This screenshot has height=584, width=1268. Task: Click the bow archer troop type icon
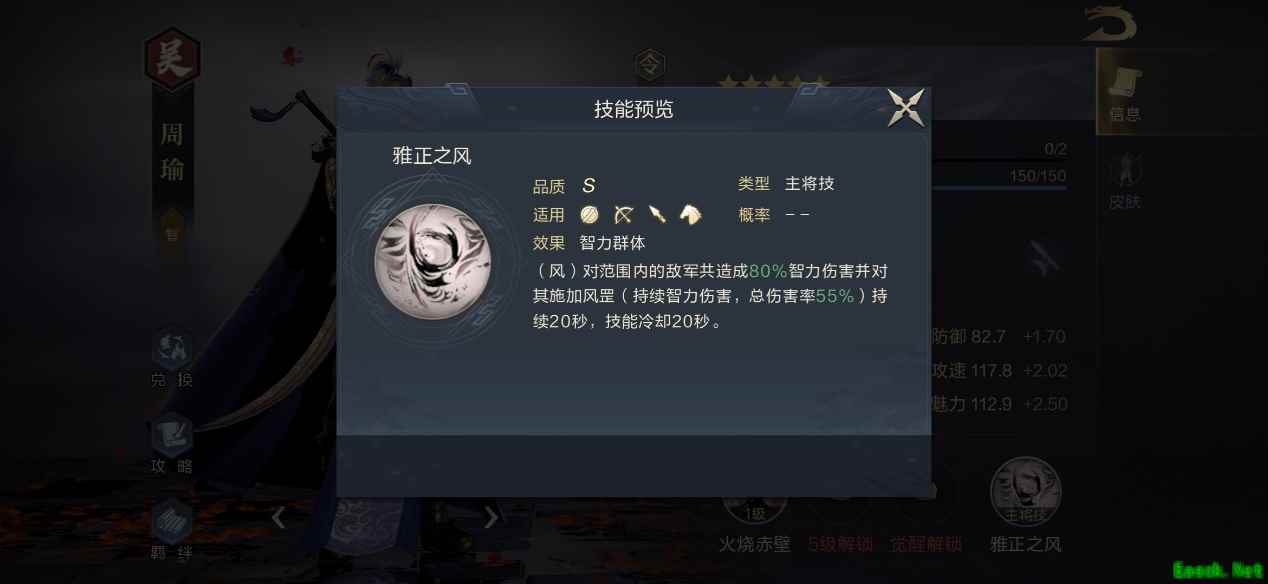point(623,214)
